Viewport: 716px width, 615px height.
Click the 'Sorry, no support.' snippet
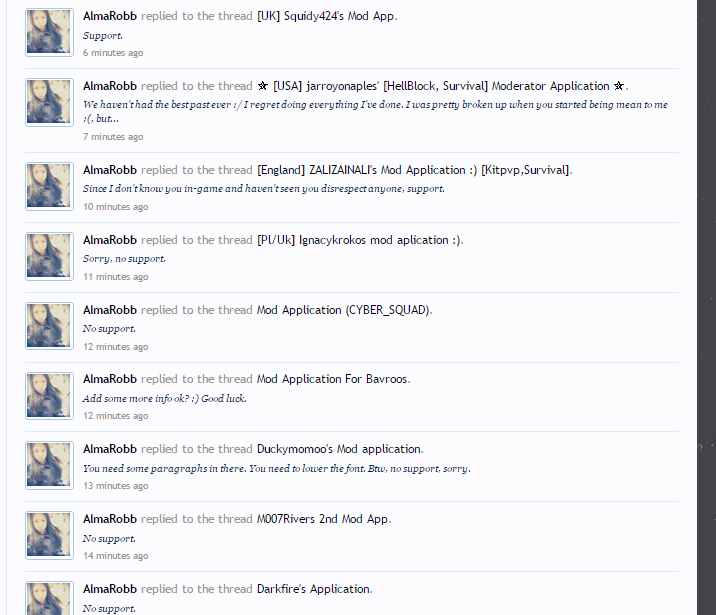point(124,259)
